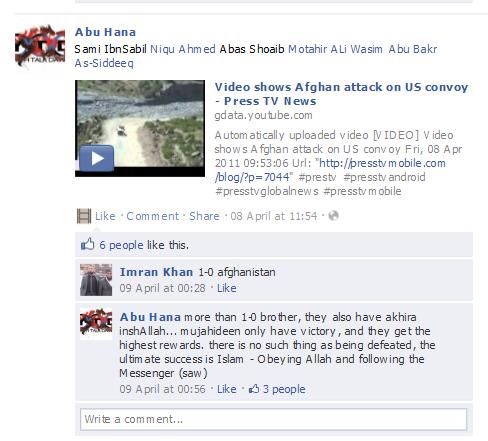Open the presstvmobile.com blog URL
The height and width of the screenshot is (441, 488).
pos(330,170)
